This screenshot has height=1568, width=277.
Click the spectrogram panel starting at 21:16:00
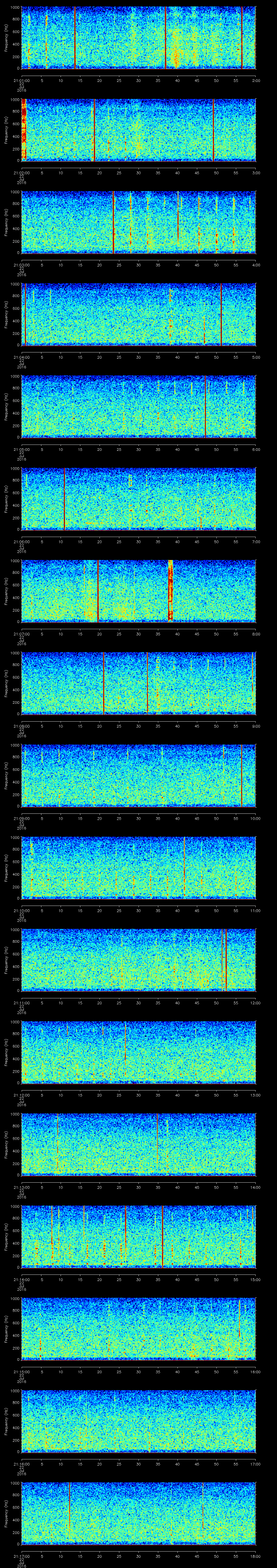pos(139,1421)
